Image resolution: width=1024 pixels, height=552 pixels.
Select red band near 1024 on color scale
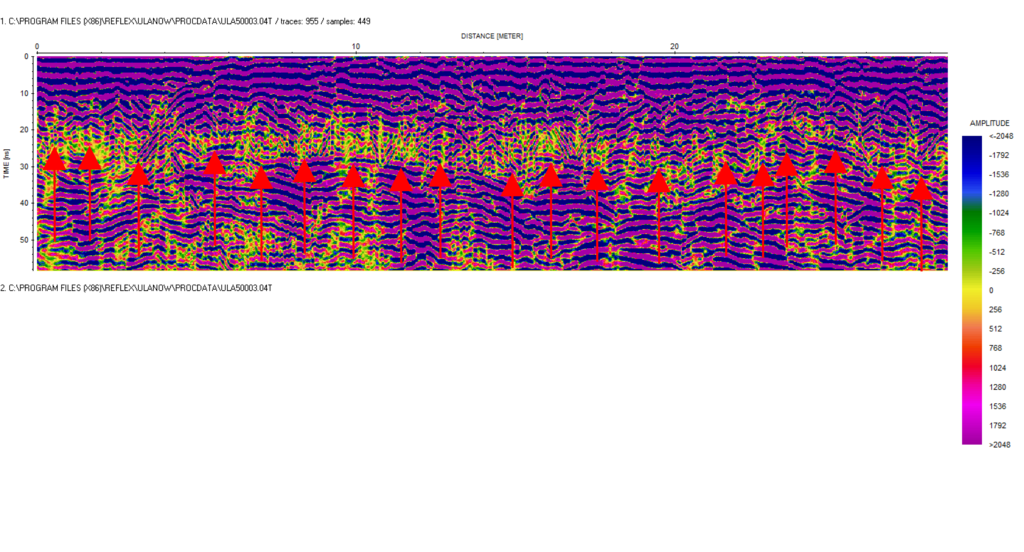click(x=971, y=367)
